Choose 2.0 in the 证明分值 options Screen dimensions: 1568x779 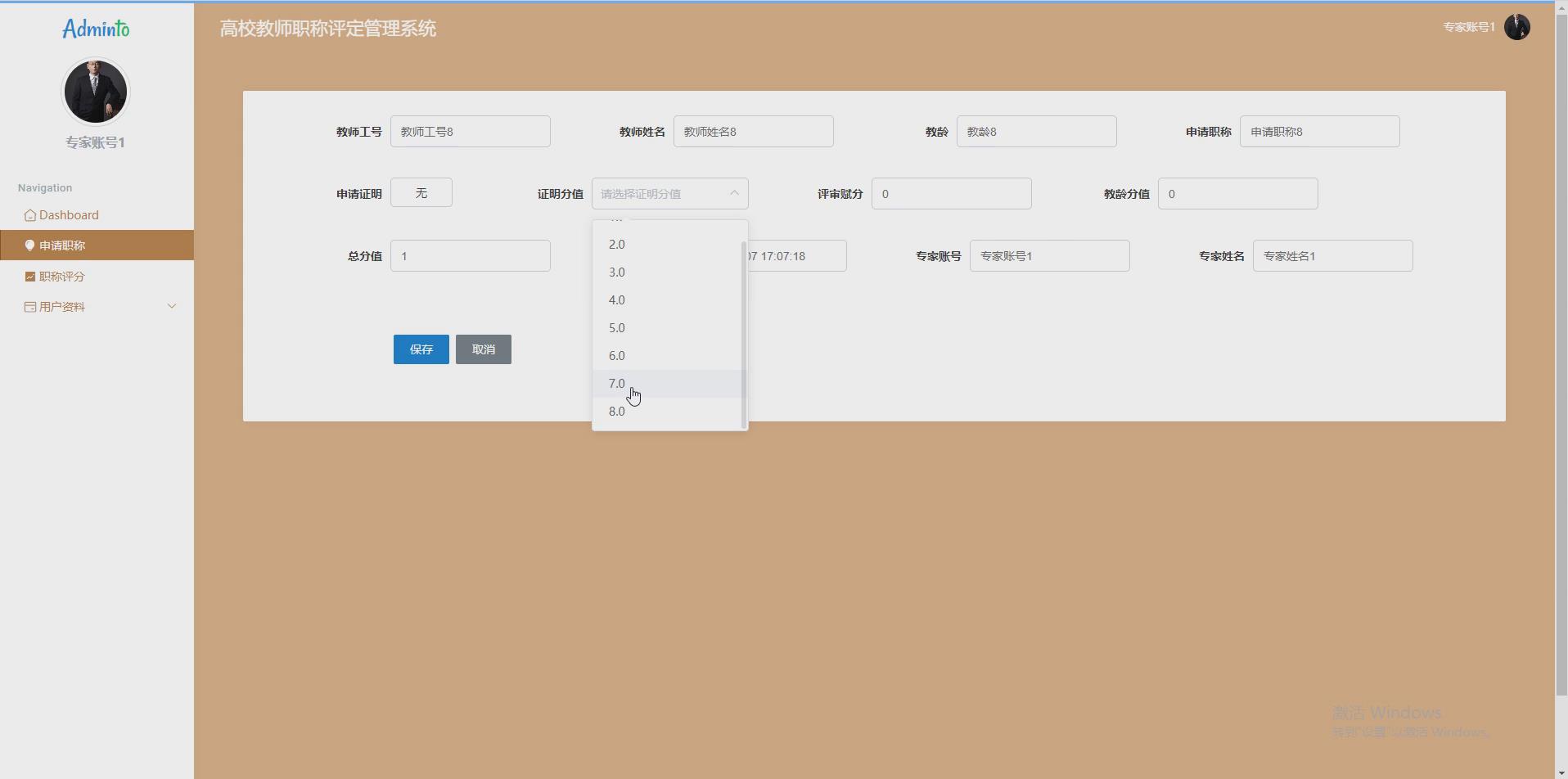[616, 243]
